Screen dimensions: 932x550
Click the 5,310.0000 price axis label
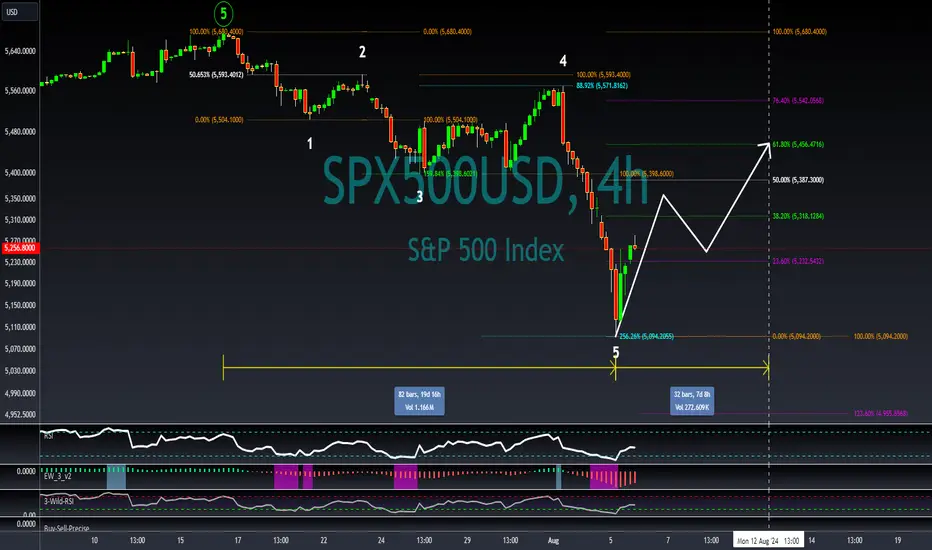(x=20, y=220)
